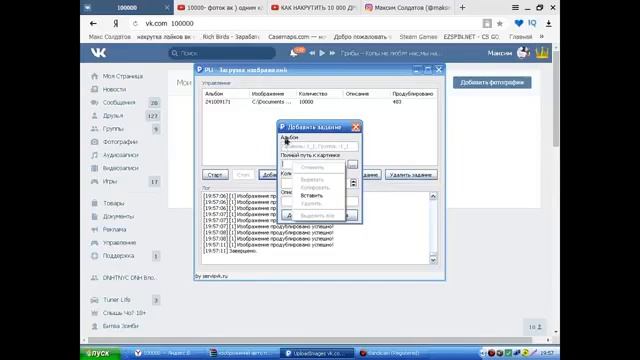Click the Альбом input field in dialog

pos(319,146)
